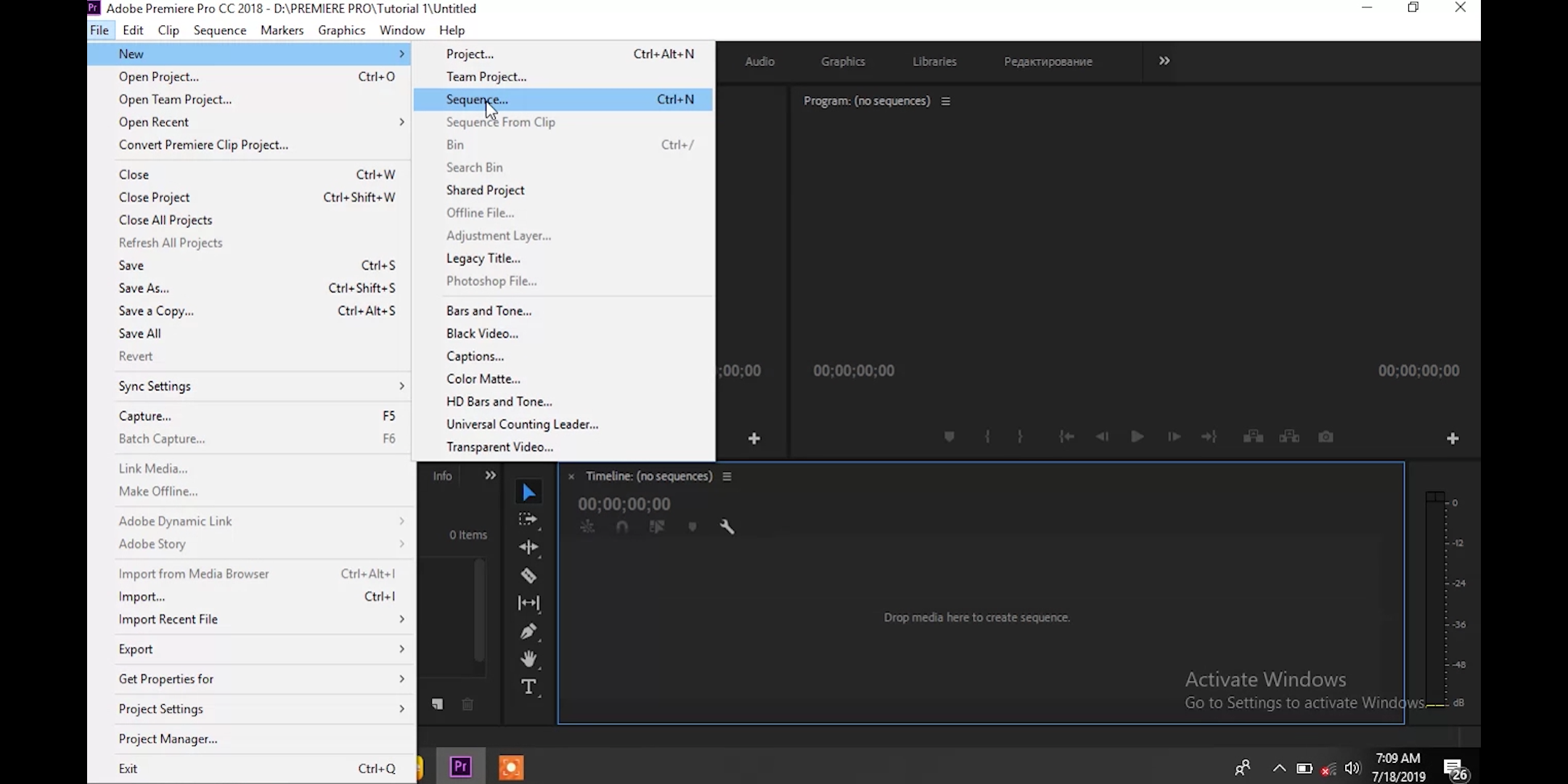Expand Sync Settings submenu

pyautogui.click(x=250, y=386)
